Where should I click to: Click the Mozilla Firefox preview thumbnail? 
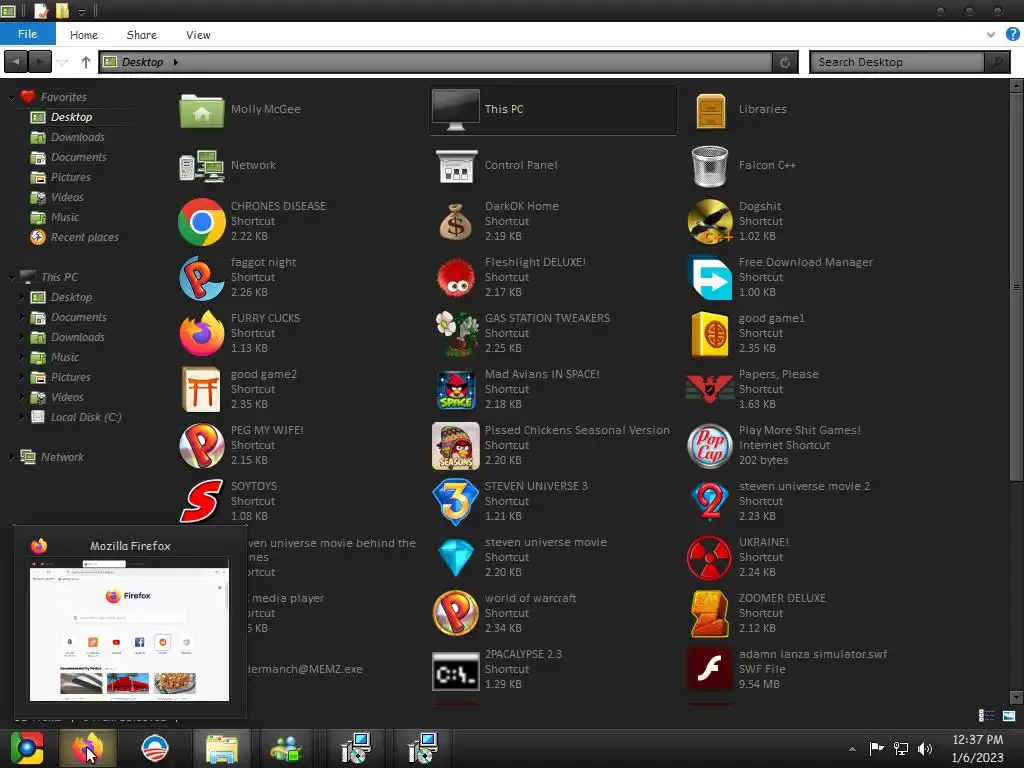coord(129,630)
